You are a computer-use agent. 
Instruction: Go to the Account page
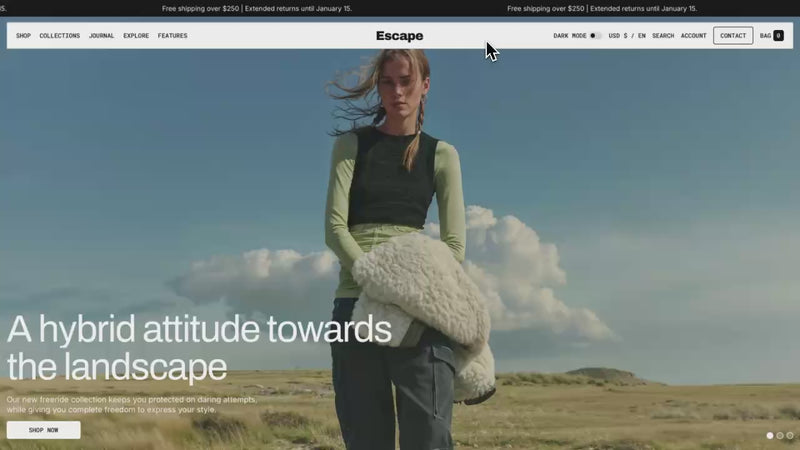[694, 36]
